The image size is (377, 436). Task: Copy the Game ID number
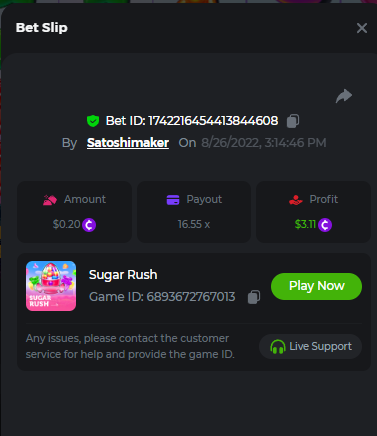pyautogui.click(x=254, y=297)
